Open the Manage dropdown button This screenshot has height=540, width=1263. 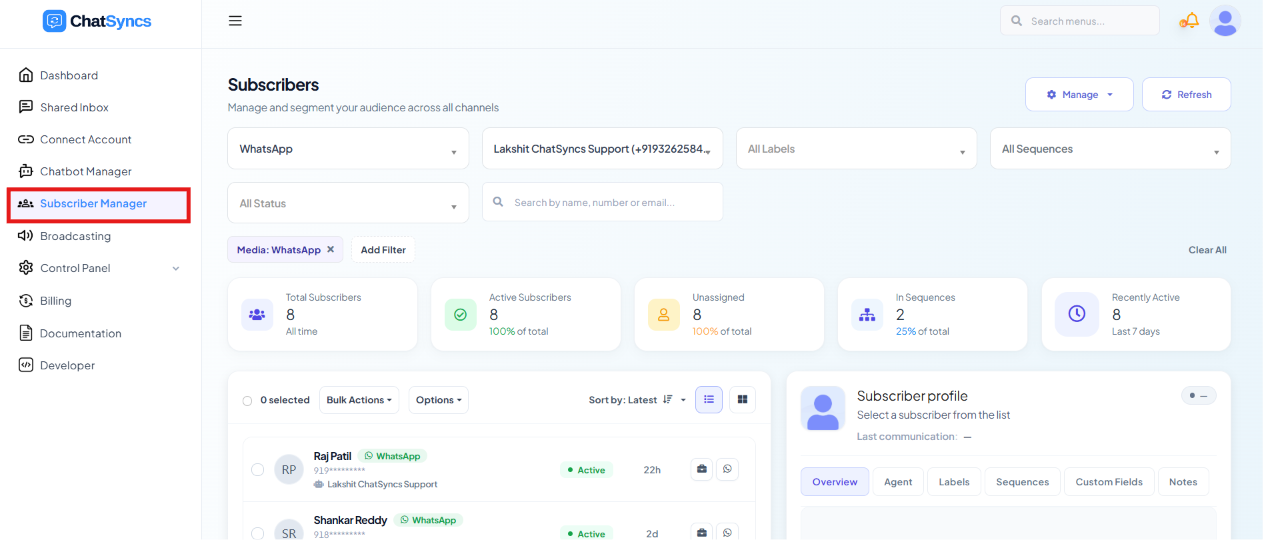pyautogui.click(x=1079, y=94)
